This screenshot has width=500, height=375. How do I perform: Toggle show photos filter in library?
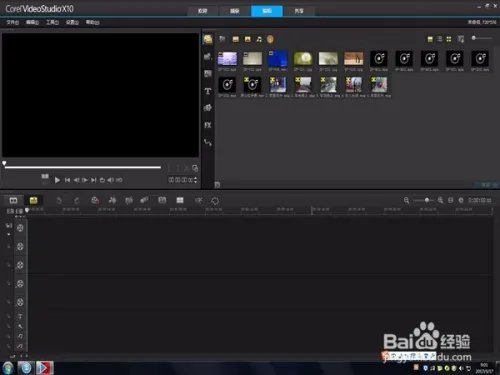coord(248,39)
